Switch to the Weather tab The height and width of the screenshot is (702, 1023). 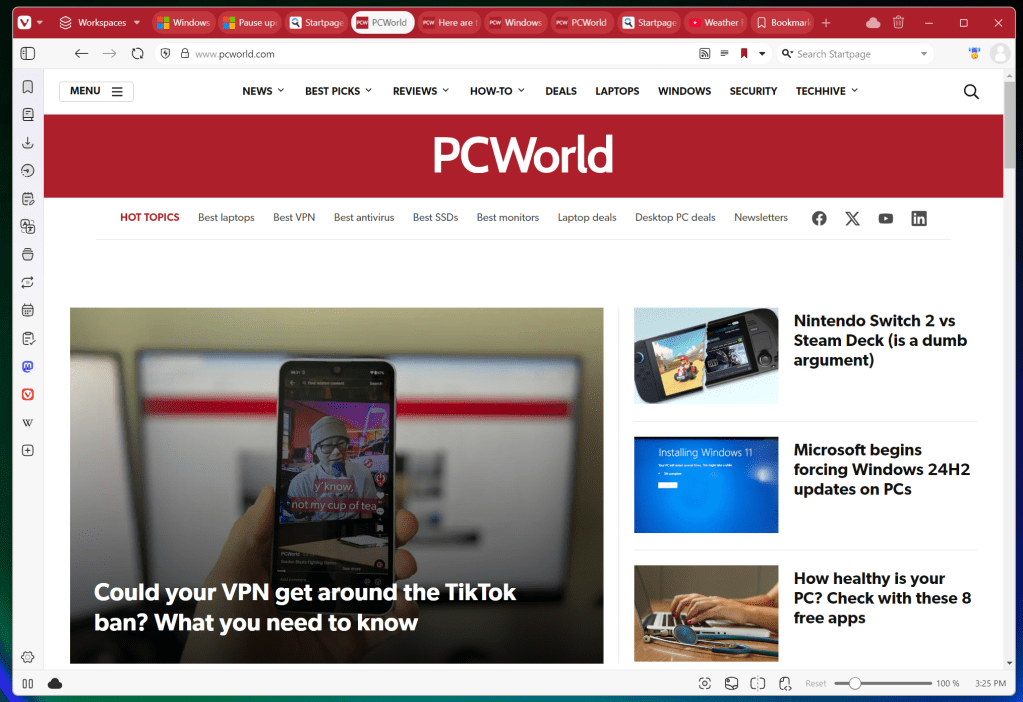(x=716, y=21)
